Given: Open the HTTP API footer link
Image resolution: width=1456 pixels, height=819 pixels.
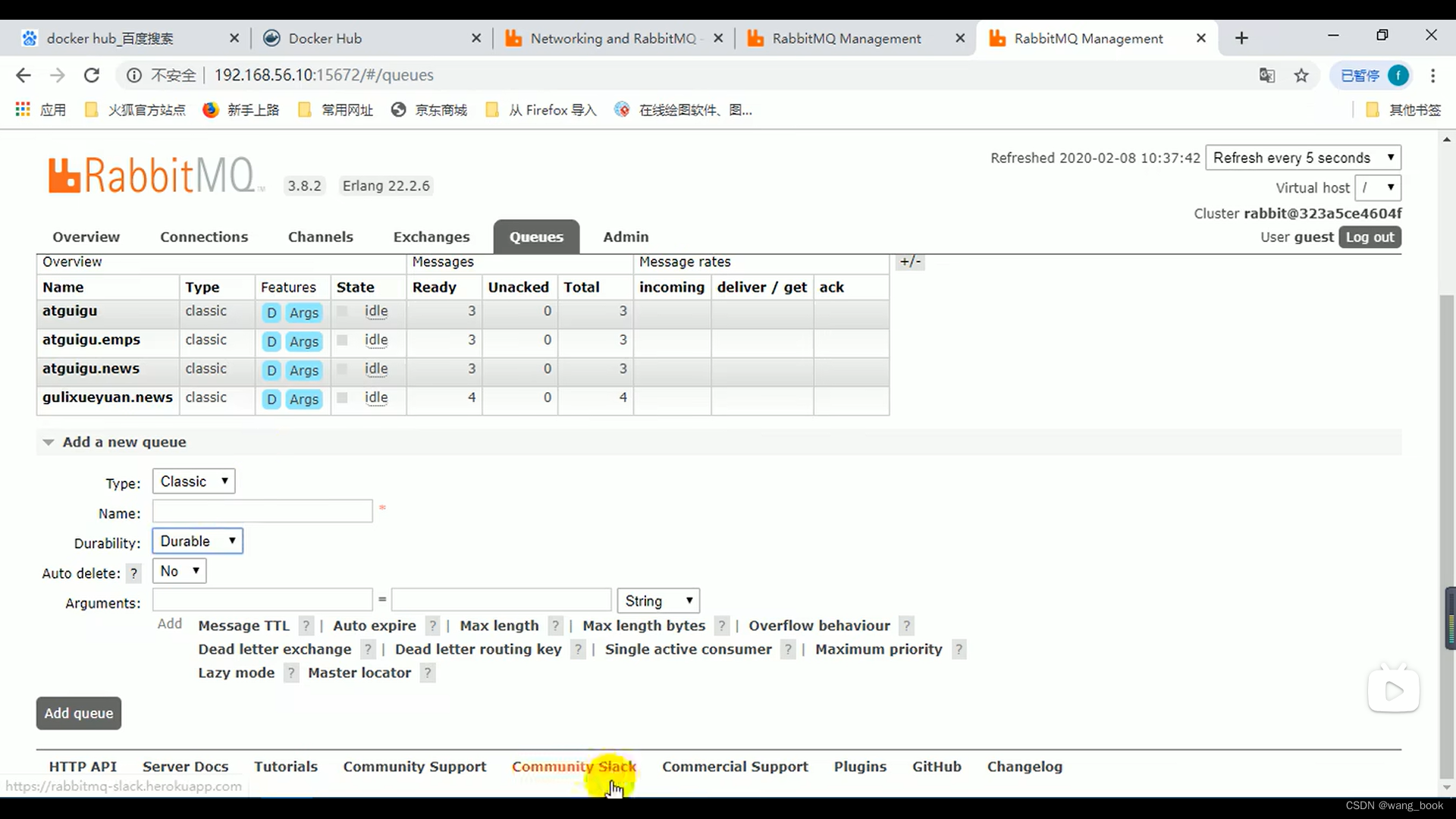Looking at the screenshot, I should click(83, 767).
